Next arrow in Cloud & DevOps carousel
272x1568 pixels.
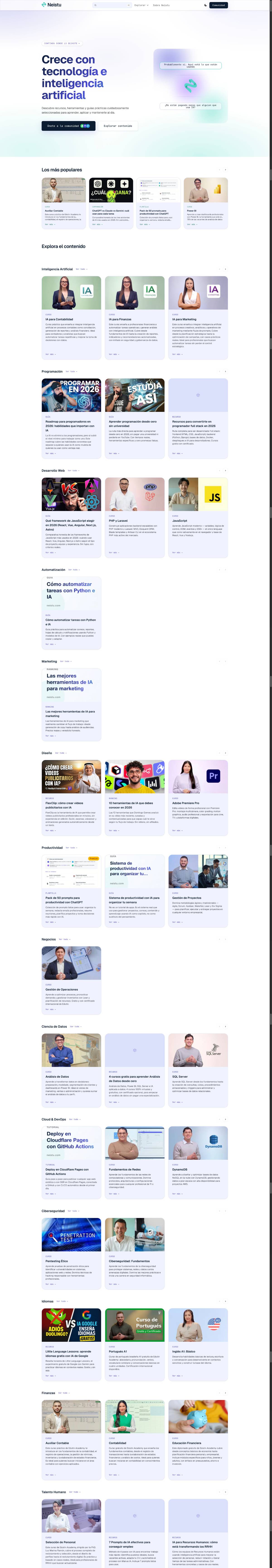pyautogui.click(x=225, y=1119)
